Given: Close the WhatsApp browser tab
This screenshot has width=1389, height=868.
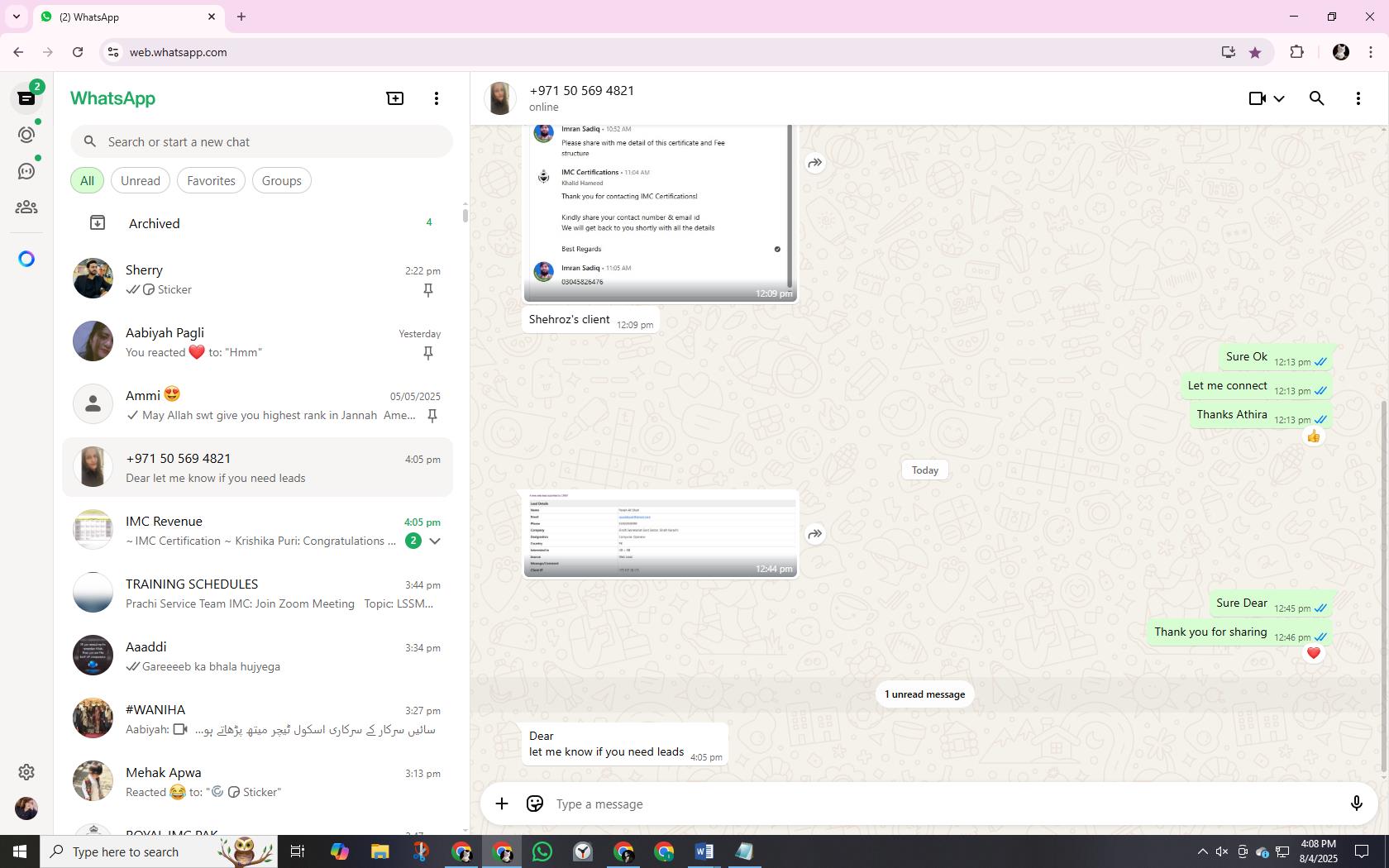Looking at the screenshot, I should coord(212,17).
